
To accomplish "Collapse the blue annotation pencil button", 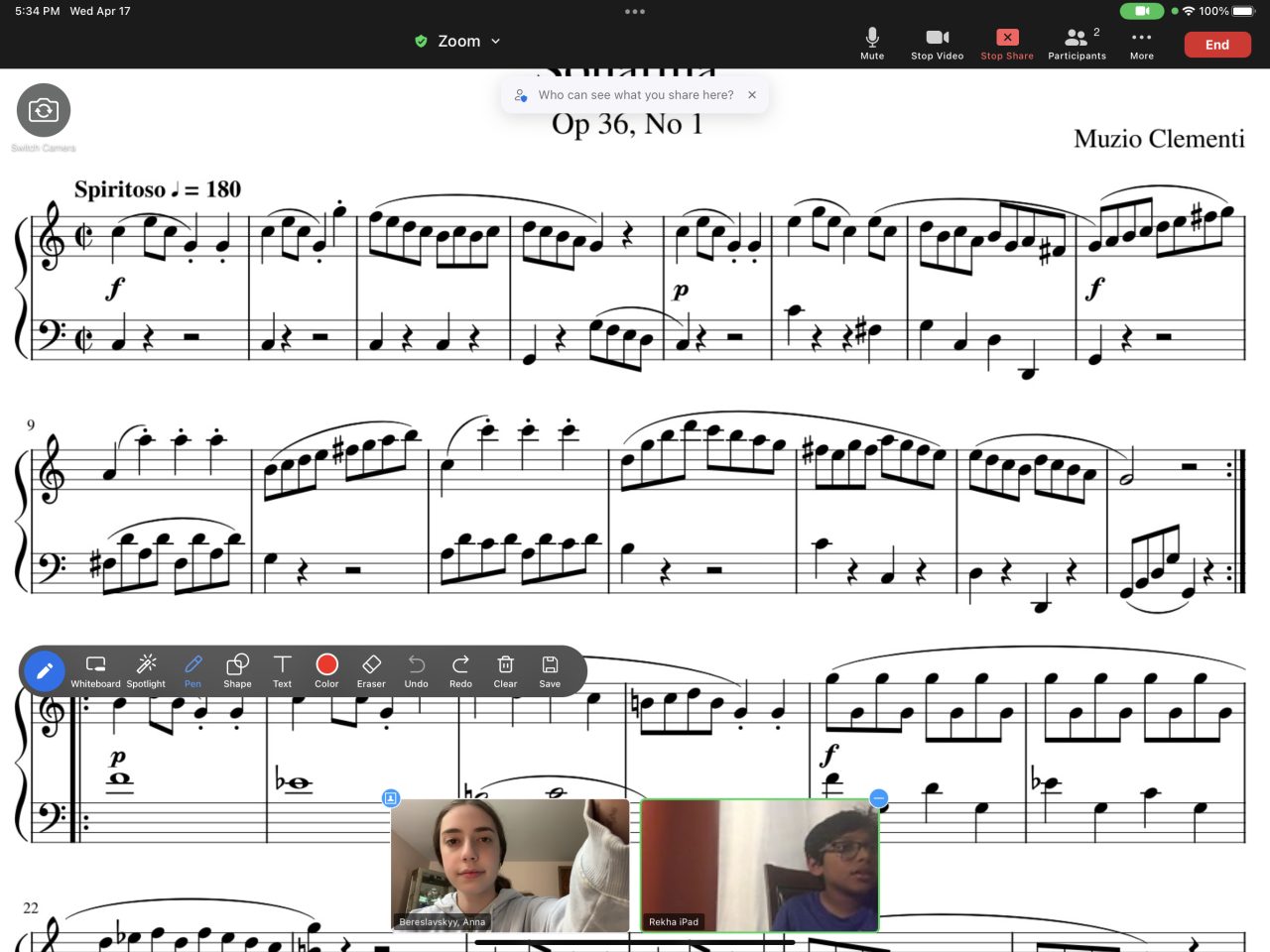I will point(45,671).
